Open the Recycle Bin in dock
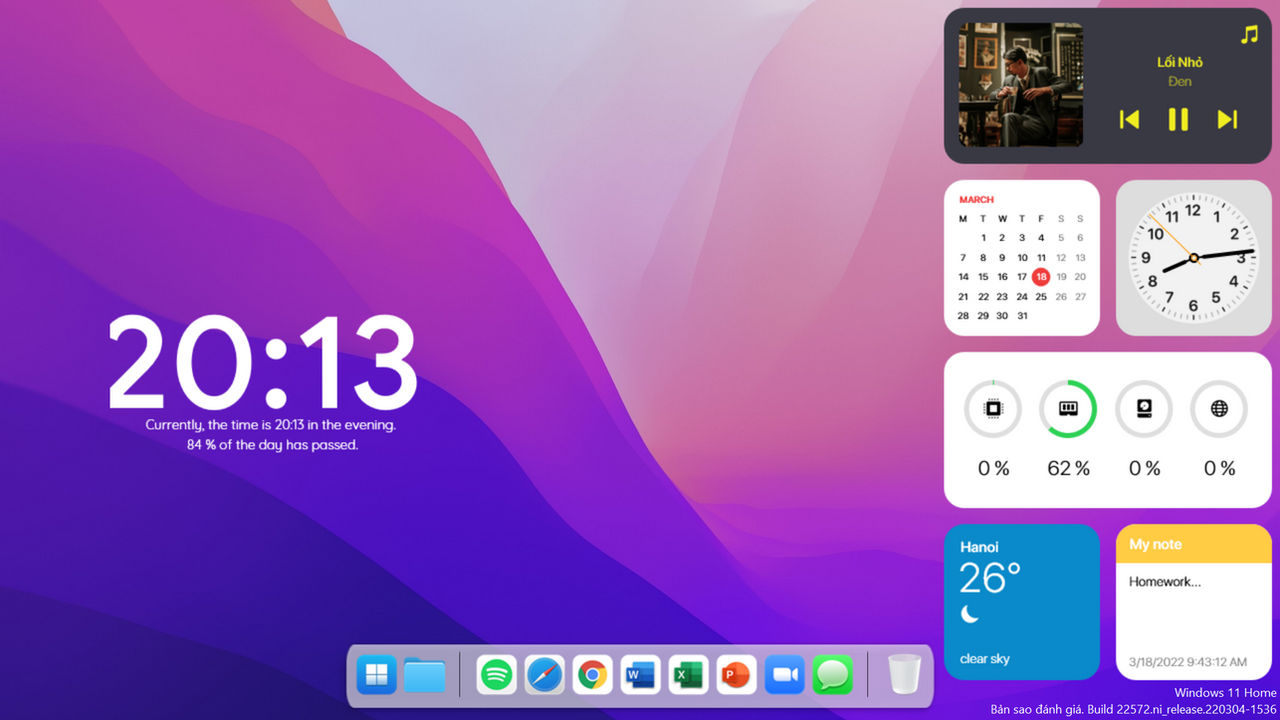Viewport: 1280px width, 720px height. (x=905, y=674)
